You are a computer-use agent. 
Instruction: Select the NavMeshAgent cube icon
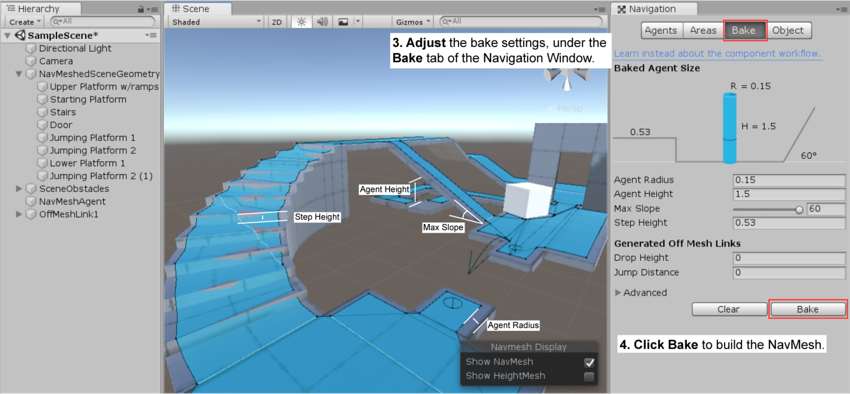pos(31,201)
